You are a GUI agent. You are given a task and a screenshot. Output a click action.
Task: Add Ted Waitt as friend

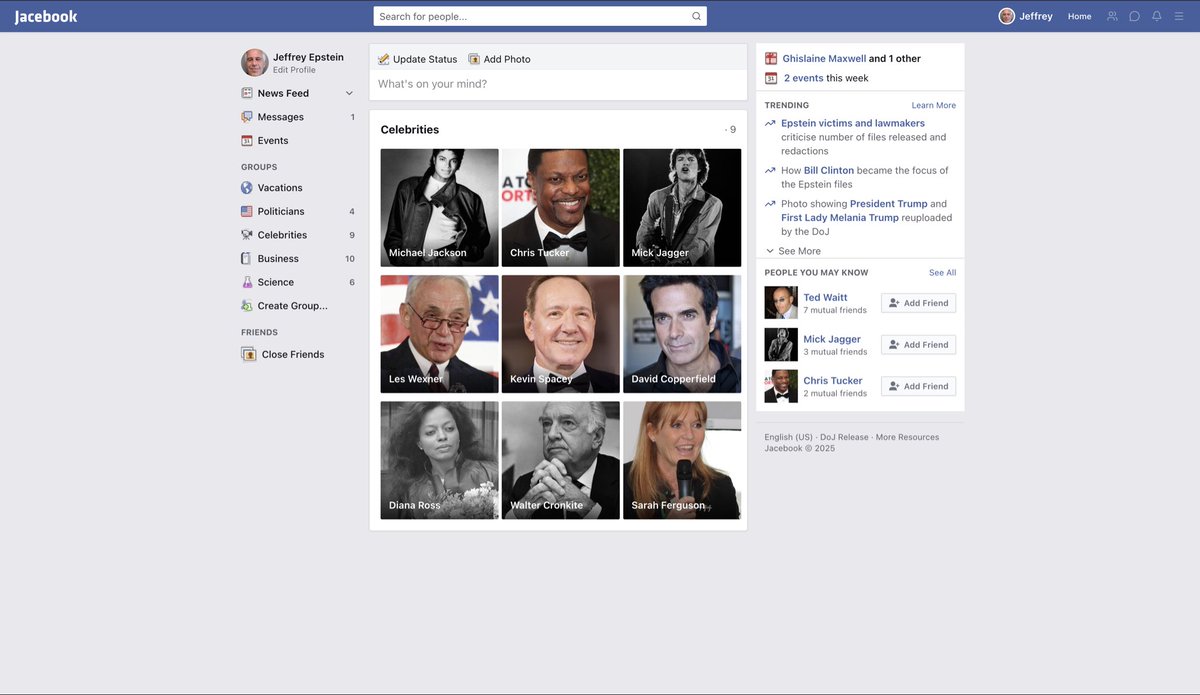(x=918, y=303)
